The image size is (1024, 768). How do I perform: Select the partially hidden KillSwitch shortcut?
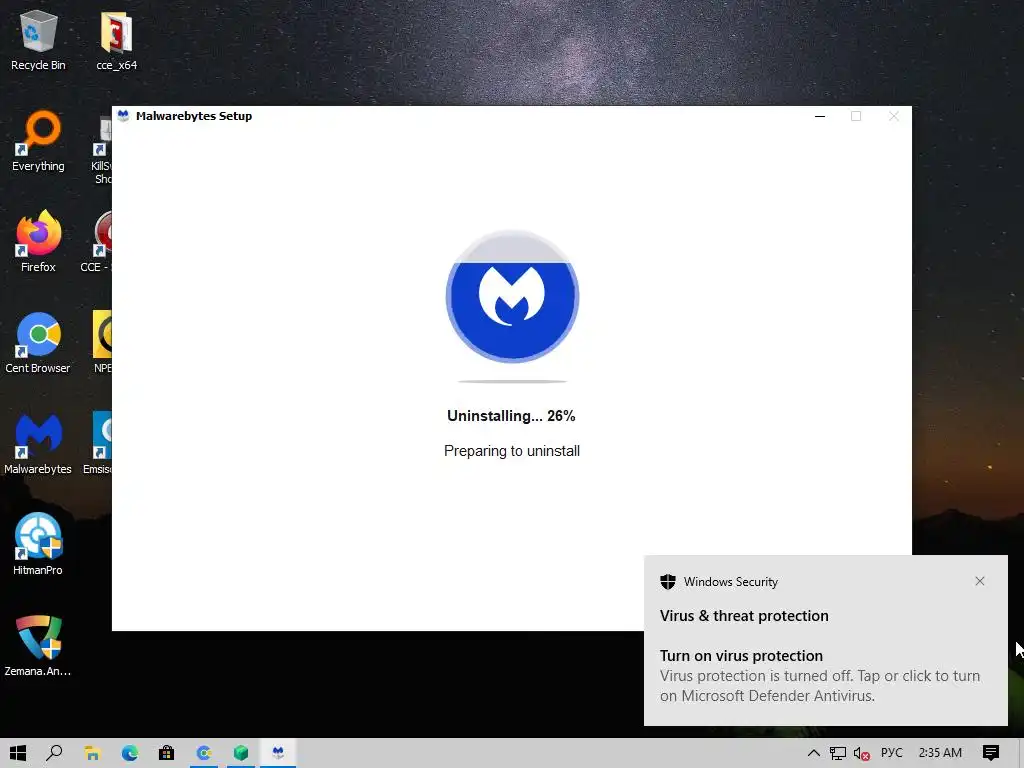pos(102,150)
